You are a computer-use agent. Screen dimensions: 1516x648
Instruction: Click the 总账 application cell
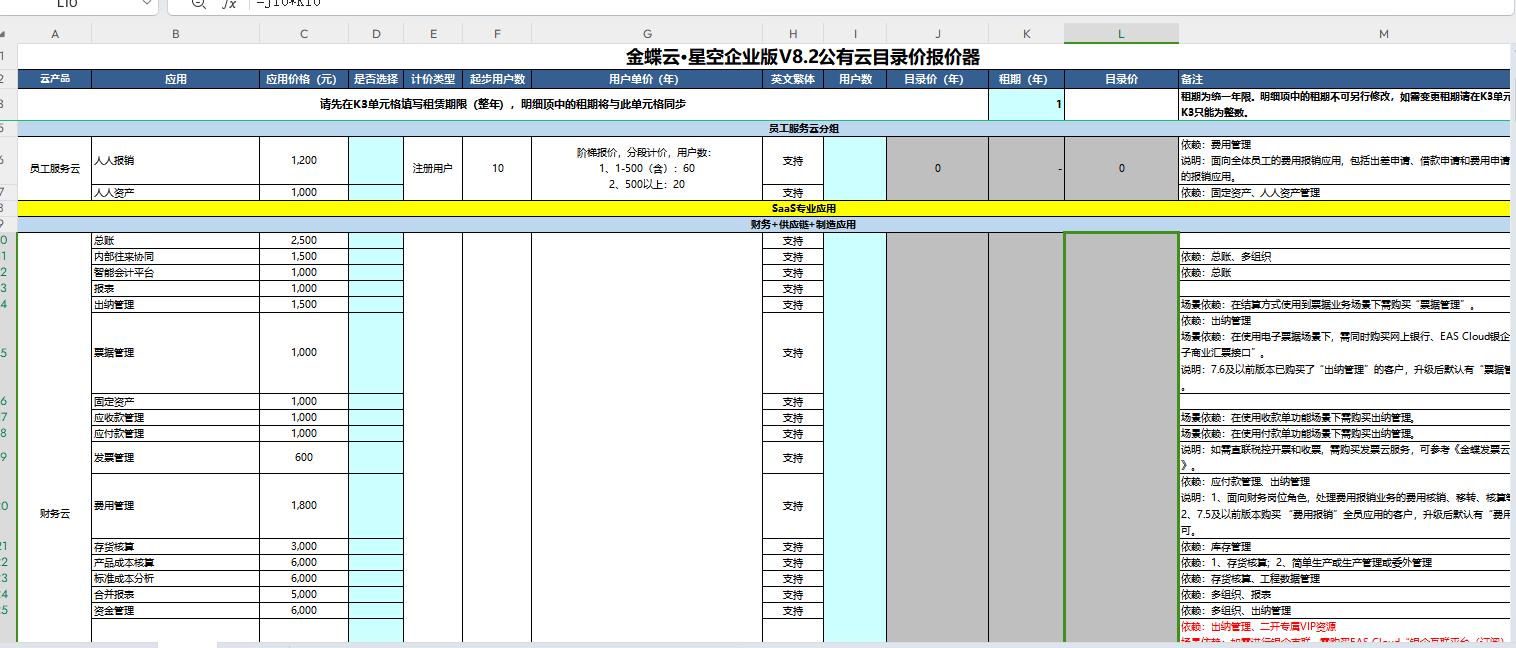pyautogui.click(x=175, y=240)
